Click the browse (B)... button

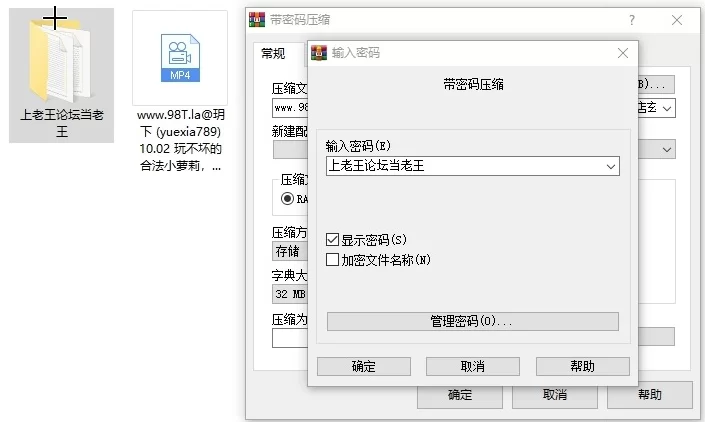656,84
